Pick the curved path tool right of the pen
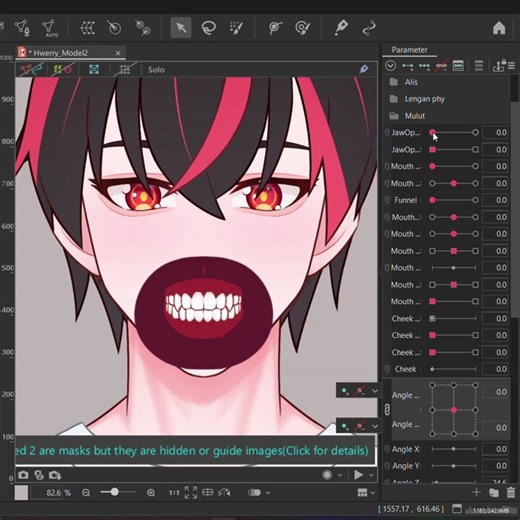This screenshot has width=520, height=520. click(x=369, y=28)
